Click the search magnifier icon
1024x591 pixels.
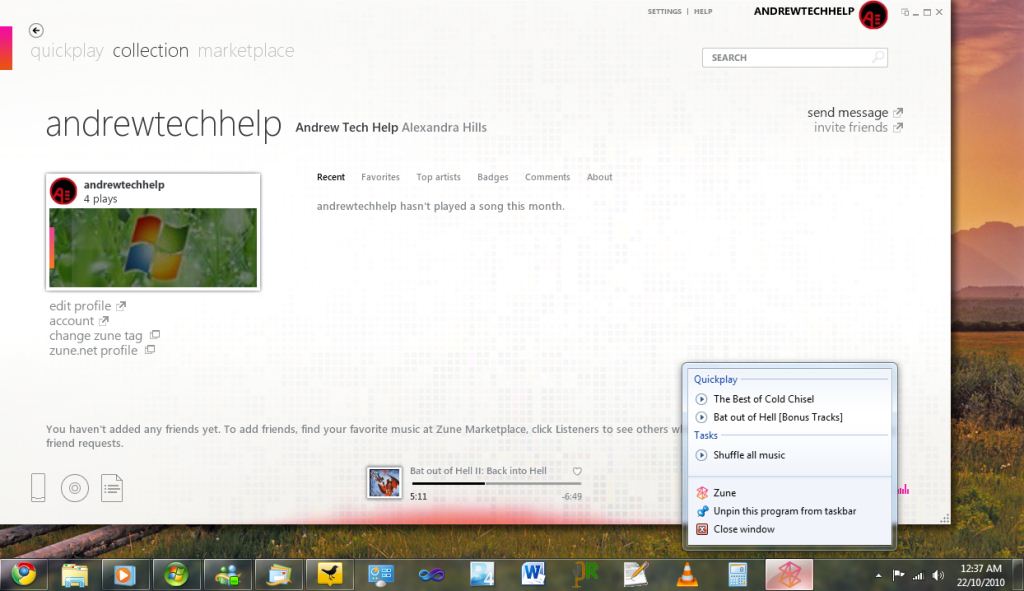coord(878,57)
